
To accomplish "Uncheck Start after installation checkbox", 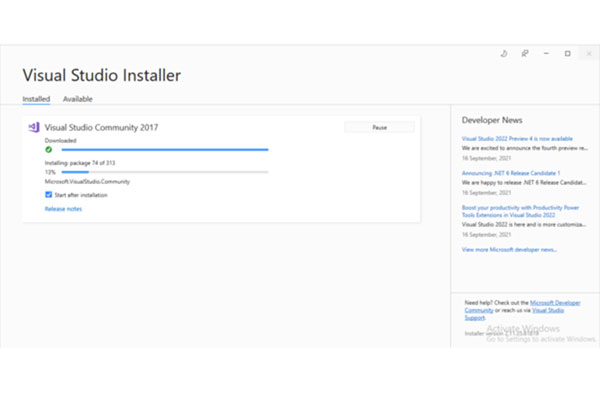I will click(49, 195).
